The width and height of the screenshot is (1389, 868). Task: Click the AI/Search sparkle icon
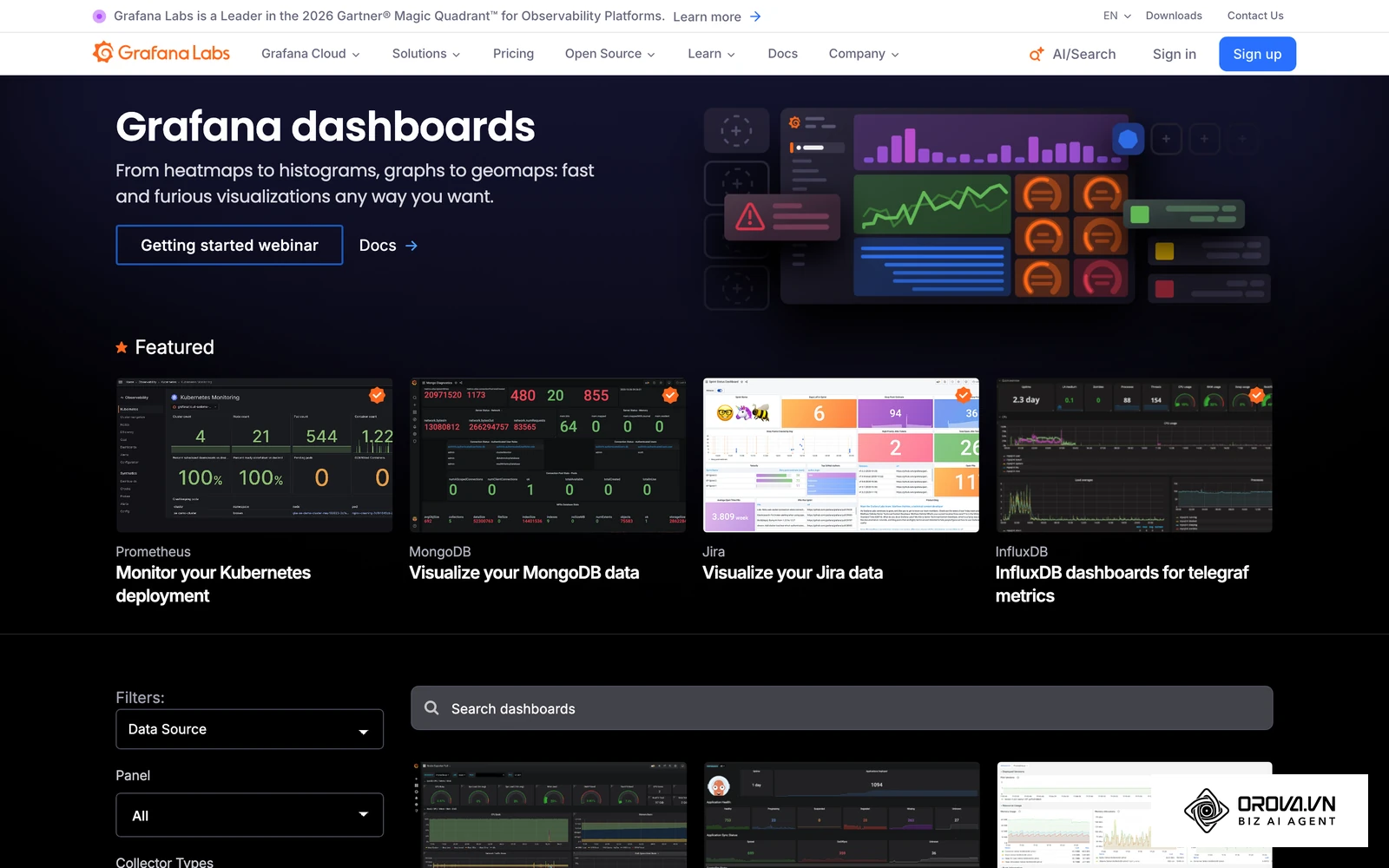click(x=1037, y=54)
